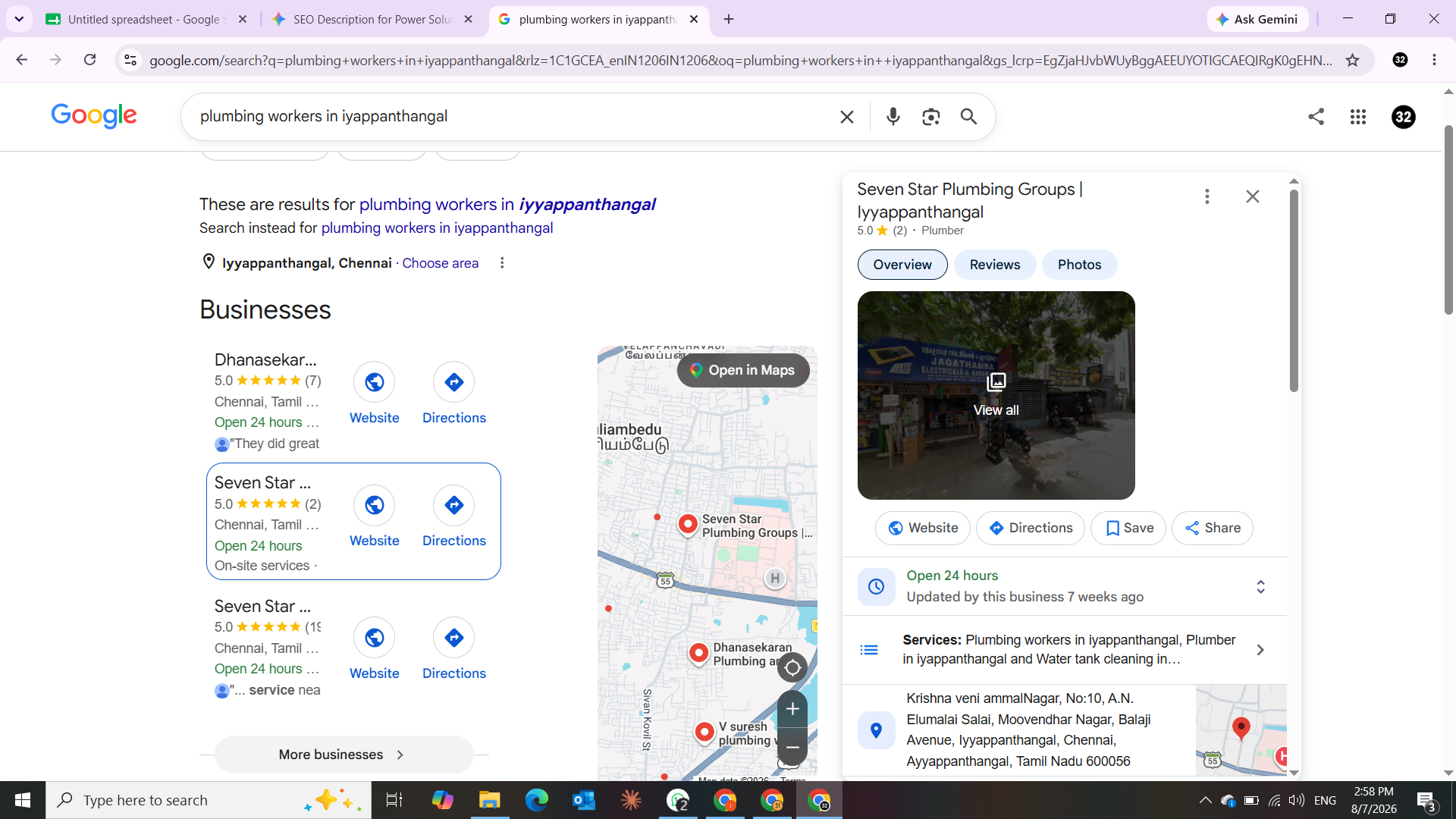Switch to the Reviews tab
The height and width of the screenshot is (819, 1456).
[x=995, y=265]
